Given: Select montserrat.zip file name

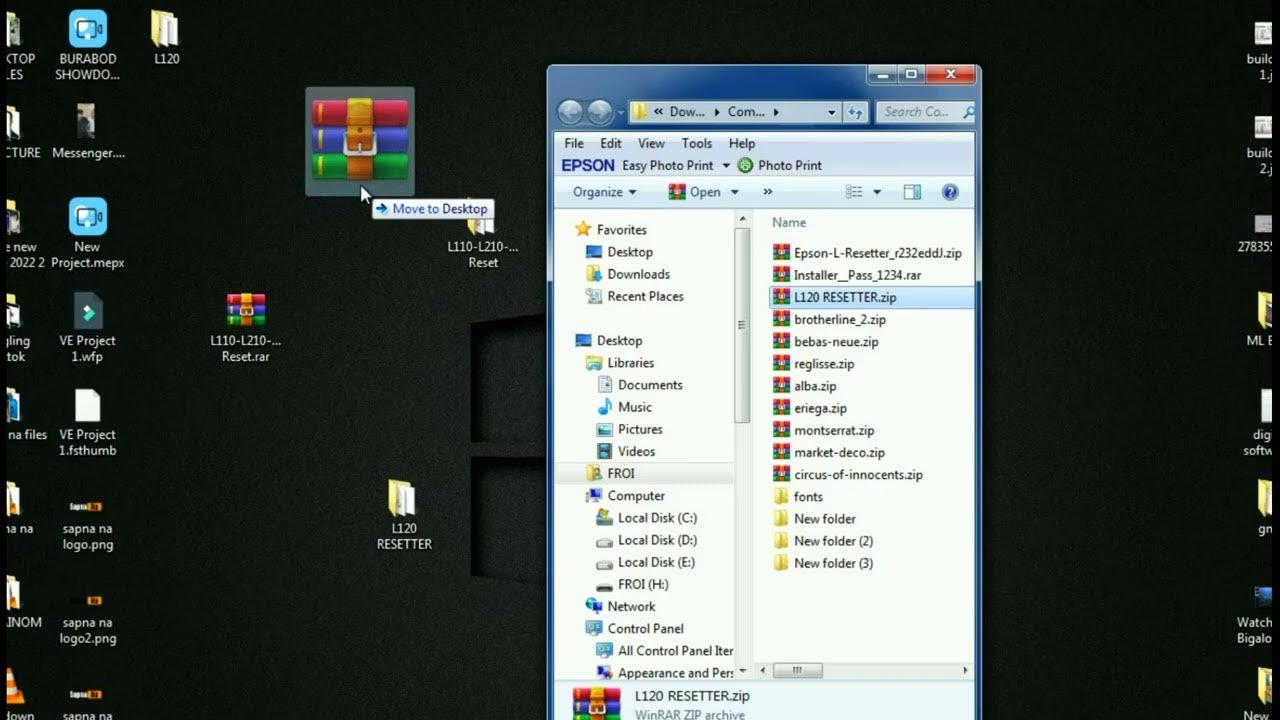Looking at the screenshot, I should tap(834, 430).
